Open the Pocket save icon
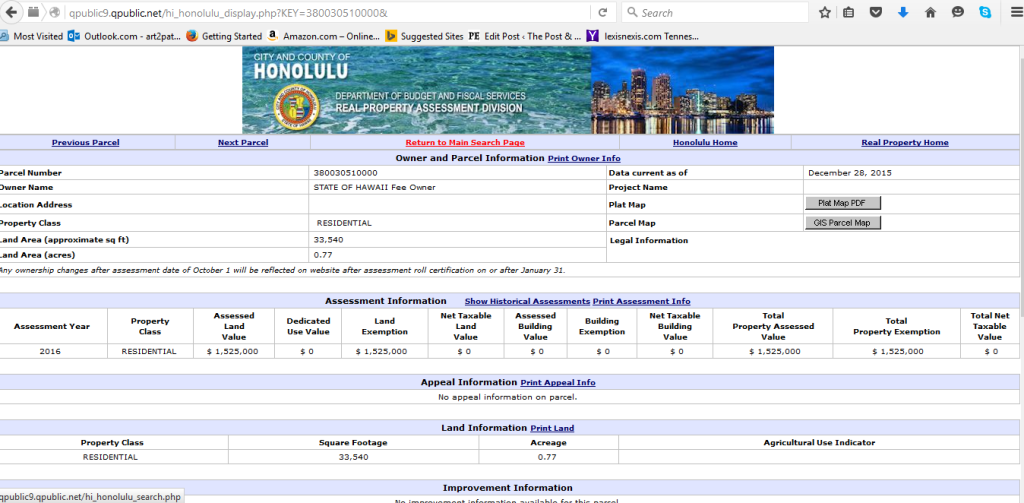 877,13
